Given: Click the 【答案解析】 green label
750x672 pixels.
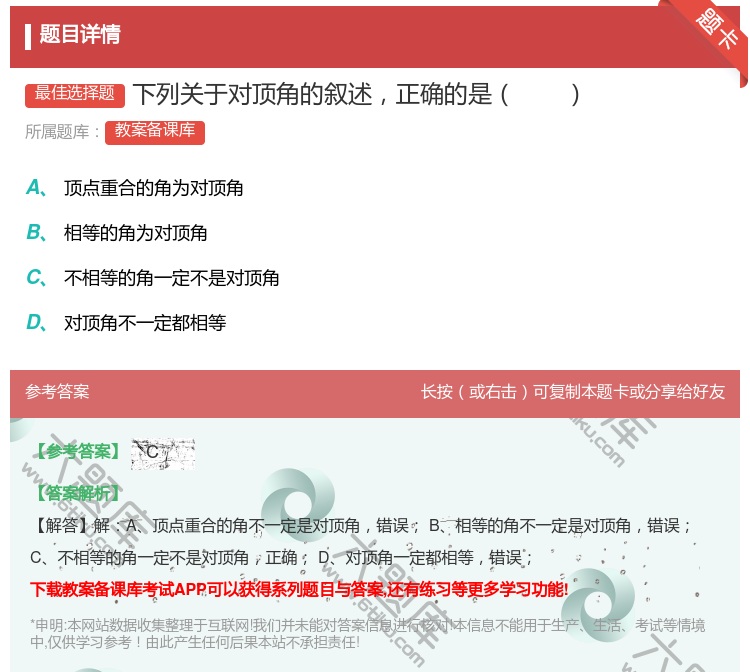Looking at the screenshot, I should [x=77, y=493].
